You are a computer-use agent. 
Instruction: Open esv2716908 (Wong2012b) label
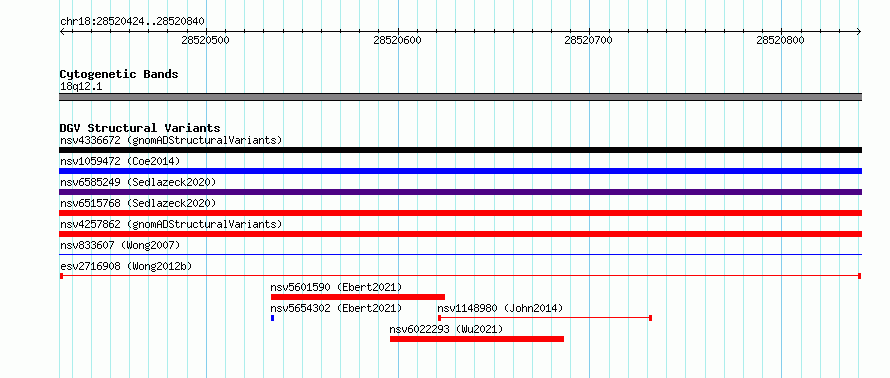tap(125, 266)
